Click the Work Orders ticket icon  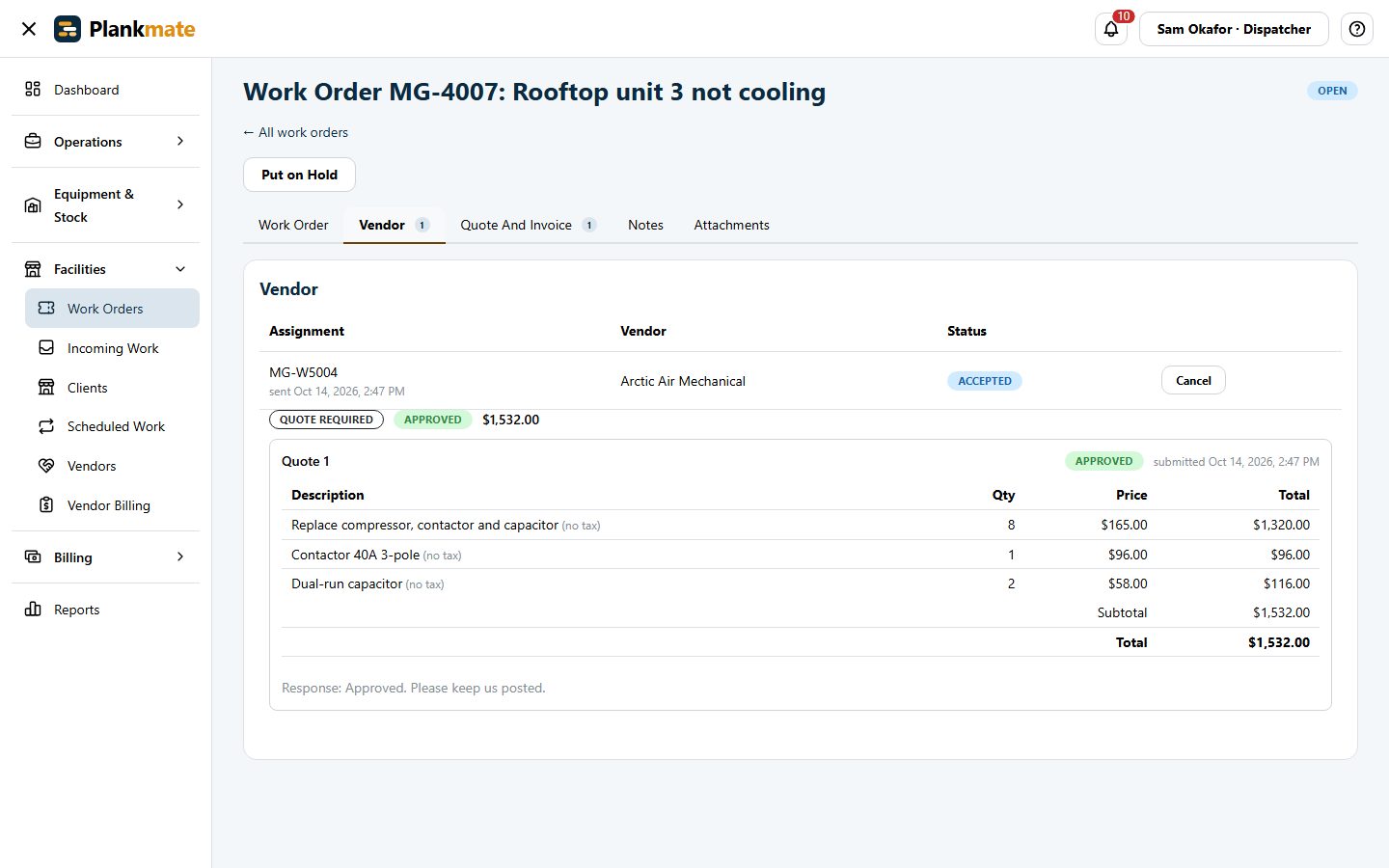click(x=46, y=309)
